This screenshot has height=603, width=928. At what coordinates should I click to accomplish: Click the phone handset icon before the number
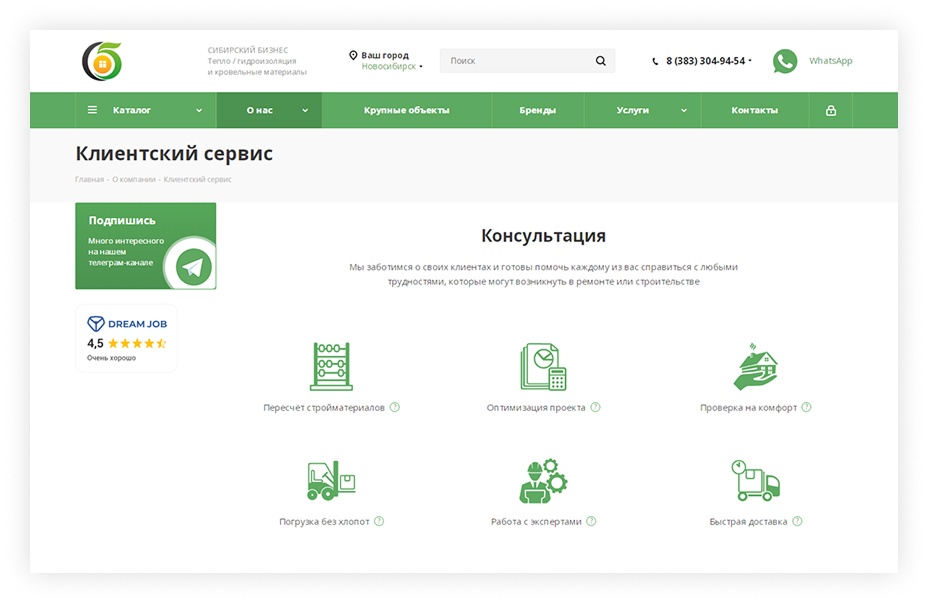point(655,61)
